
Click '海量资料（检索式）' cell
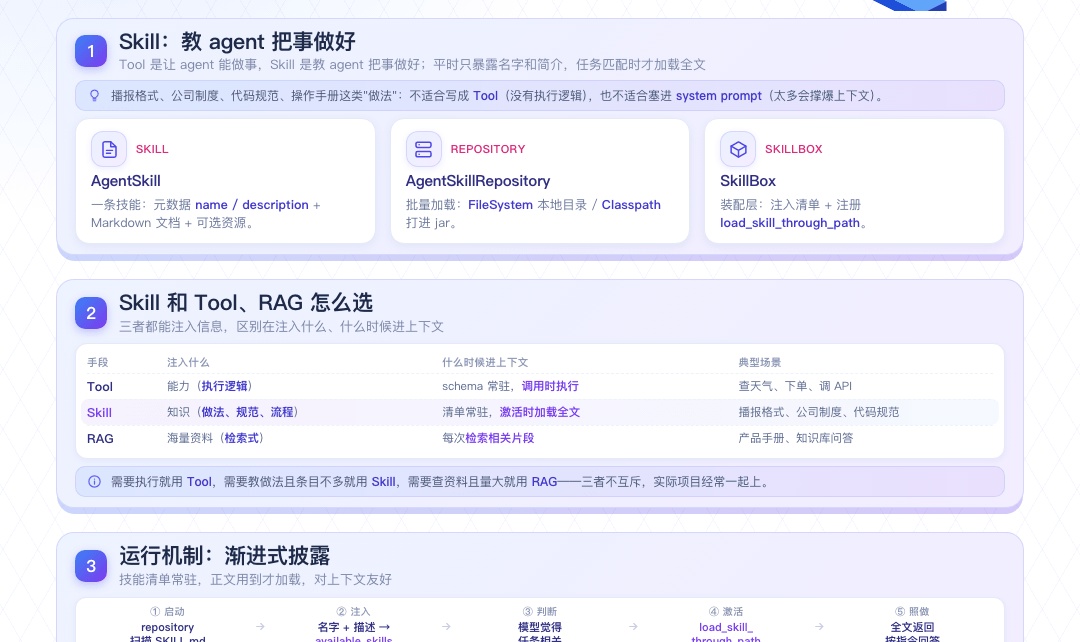pos(216,438)
